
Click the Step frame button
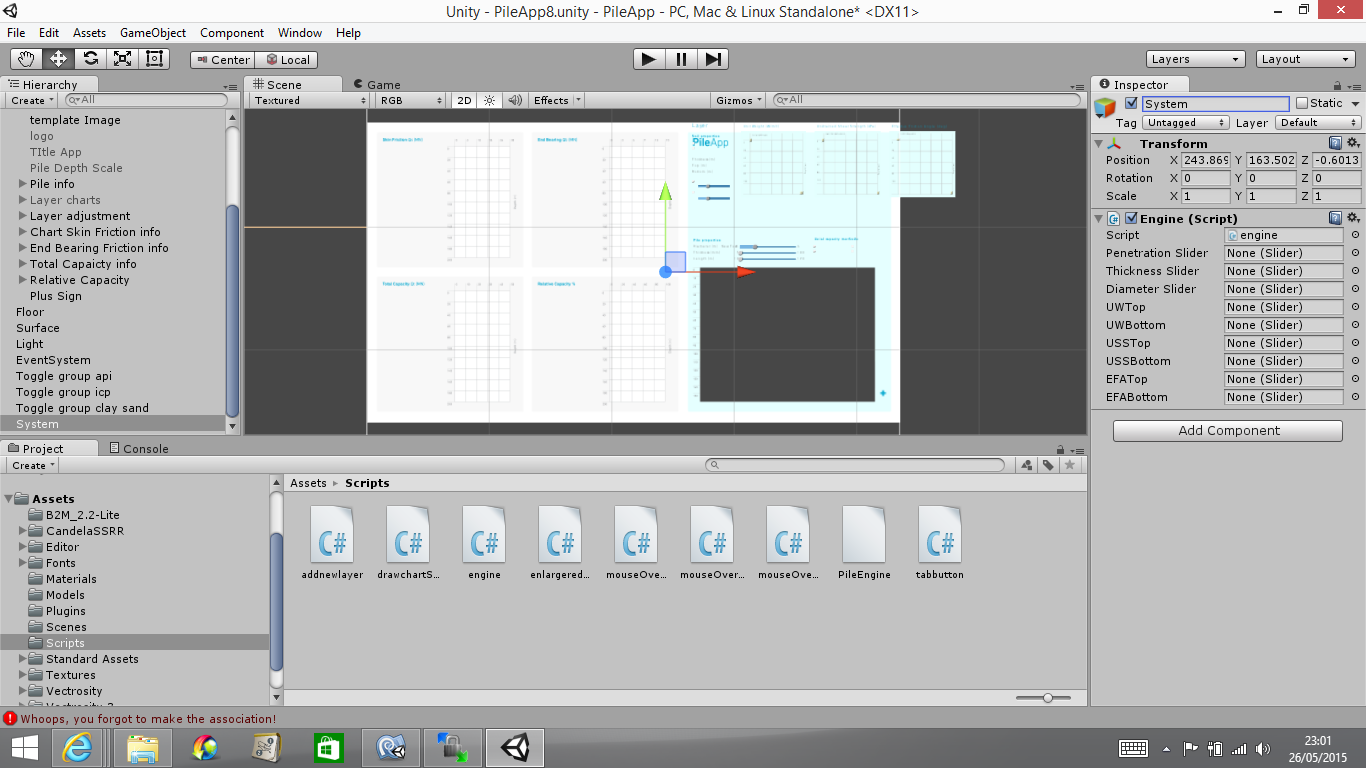(x=712, y=59)
